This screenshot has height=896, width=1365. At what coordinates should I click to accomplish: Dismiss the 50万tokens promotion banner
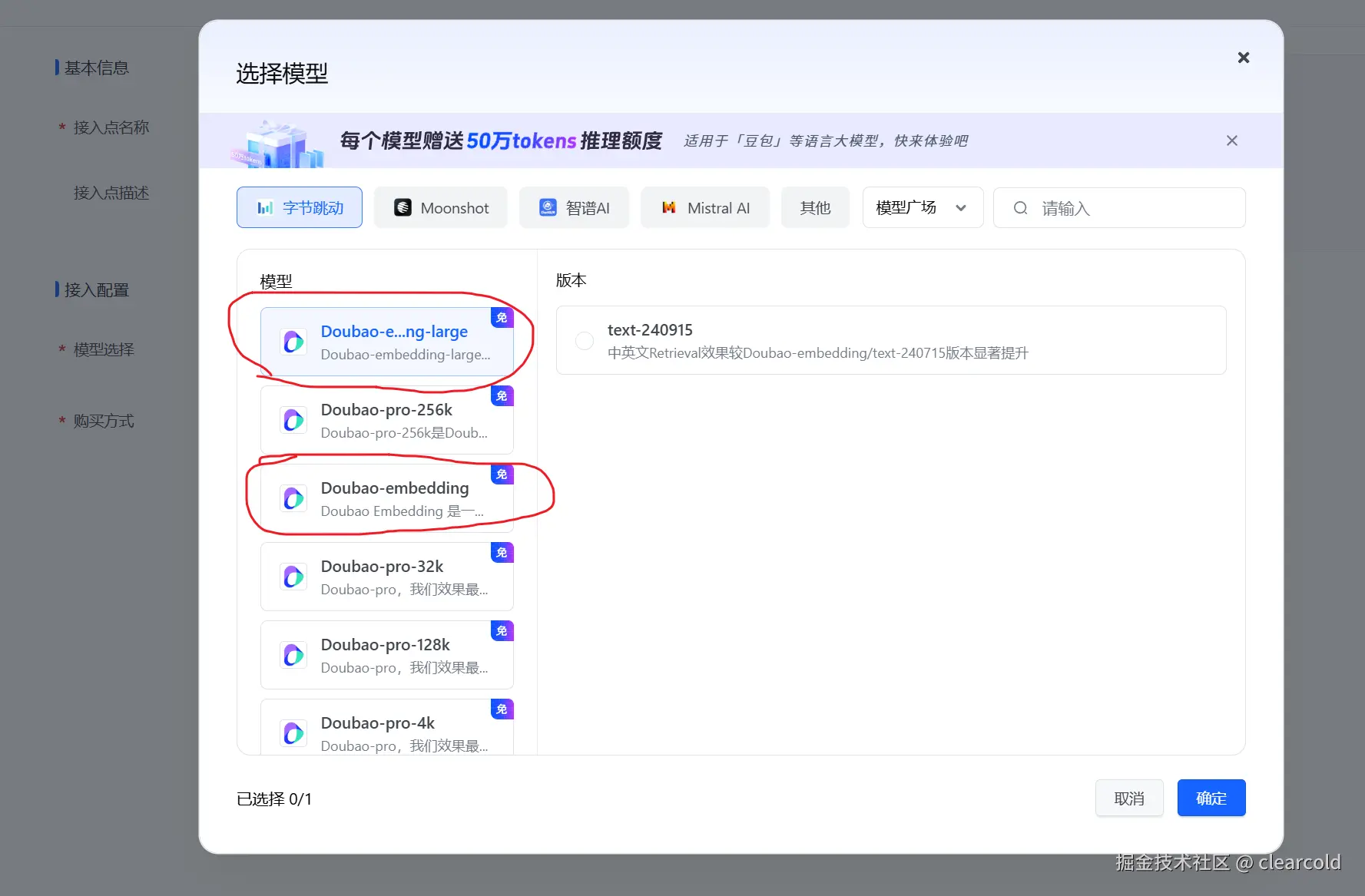(1232, 141)
